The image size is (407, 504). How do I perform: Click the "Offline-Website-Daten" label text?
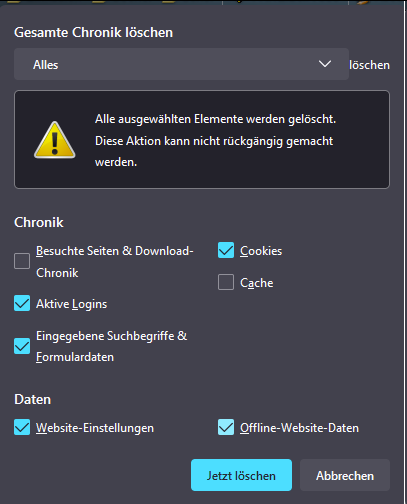299,428
